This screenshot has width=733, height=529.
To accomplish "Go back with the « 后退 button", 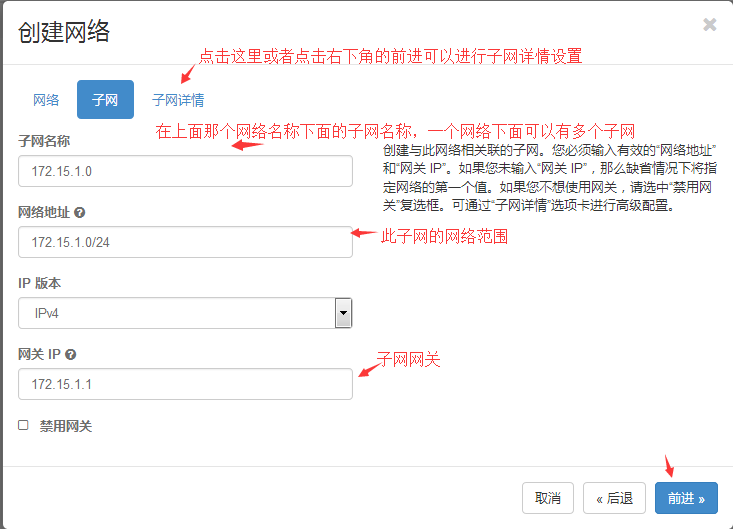I will coord(614,497).
